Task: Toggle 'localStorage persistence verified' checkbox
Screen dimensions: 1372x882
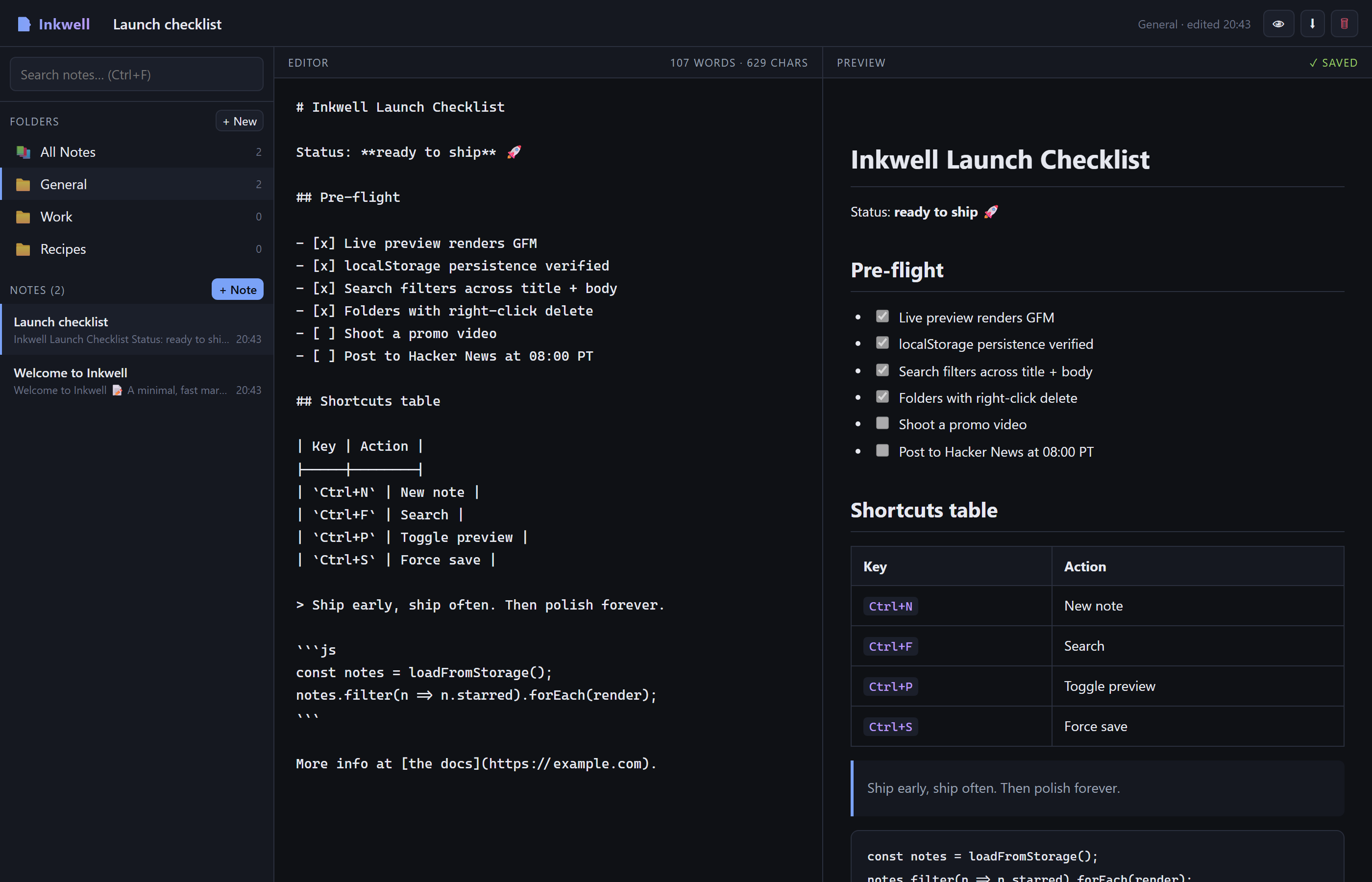Action: coord(882,343)
